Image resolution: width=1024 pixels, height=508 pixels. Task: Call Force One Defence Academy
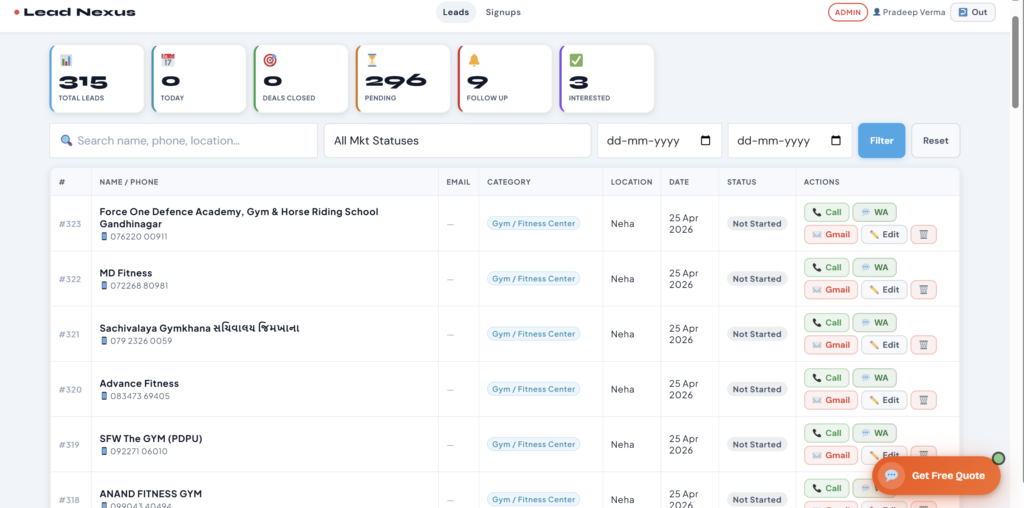pos(826,212)
